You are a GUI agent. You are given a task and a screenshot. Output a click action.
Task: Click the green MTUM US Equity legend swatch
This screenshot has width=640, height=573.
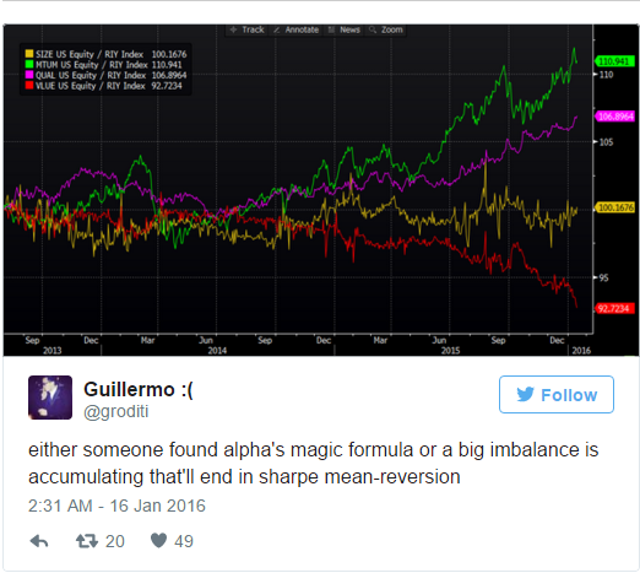(29, 64)
